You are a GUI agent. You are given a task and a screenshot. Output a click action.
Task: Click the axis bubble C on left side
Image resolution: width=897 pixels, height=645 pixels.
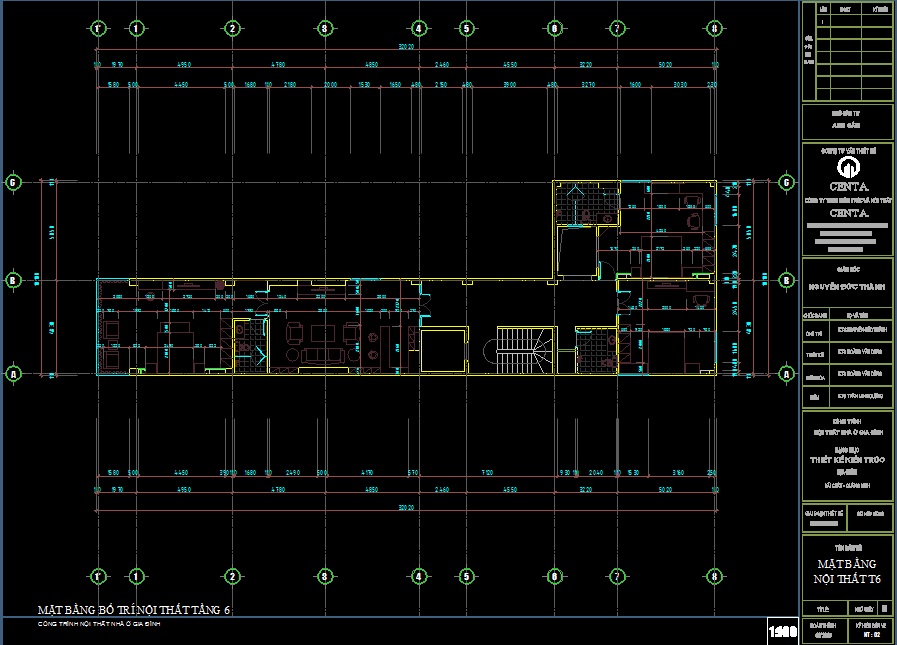click(13, 183)
